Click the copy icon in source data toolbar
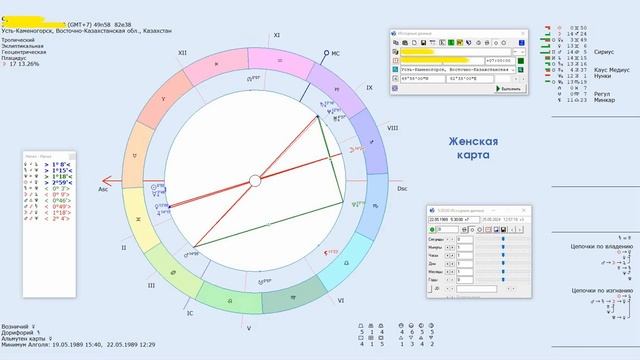 [396, 42]
